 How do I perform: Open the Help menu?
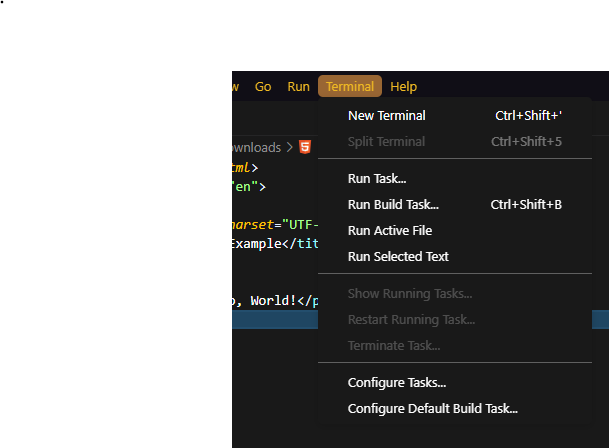[x=404, y=87]
